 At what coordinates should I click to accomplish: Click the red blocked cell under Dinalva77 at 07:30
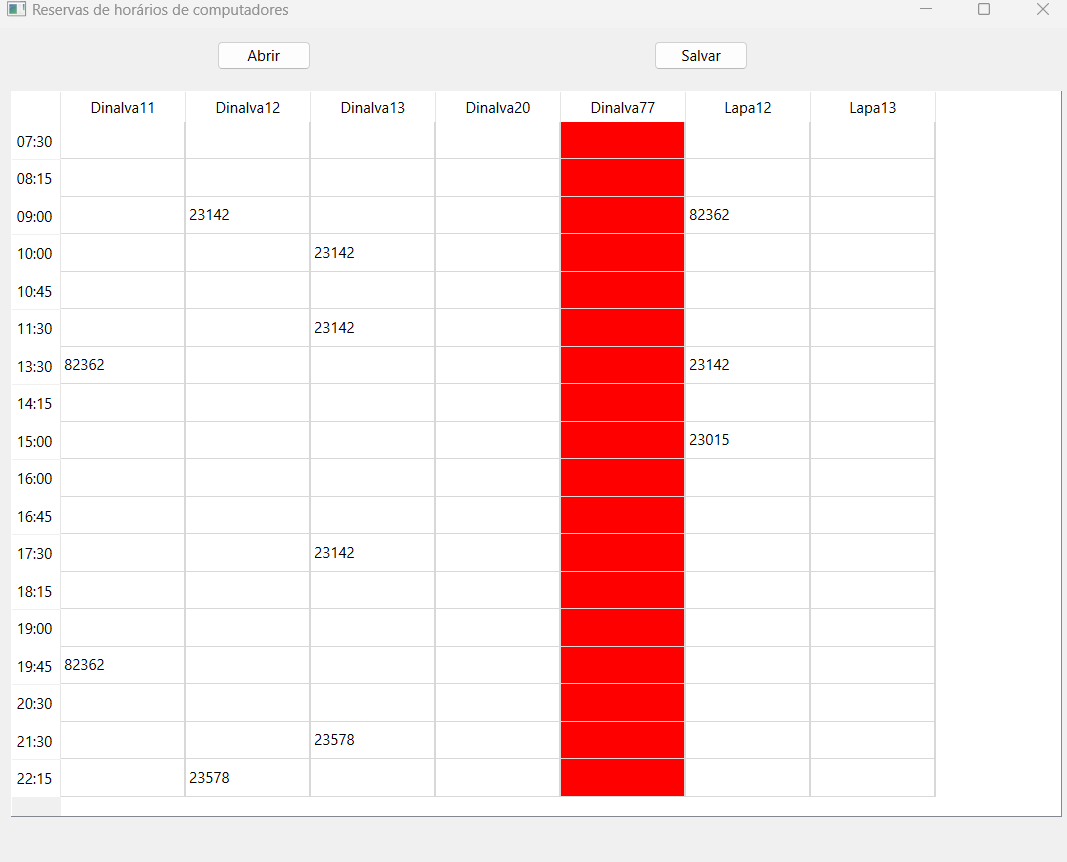click(622, 141)
